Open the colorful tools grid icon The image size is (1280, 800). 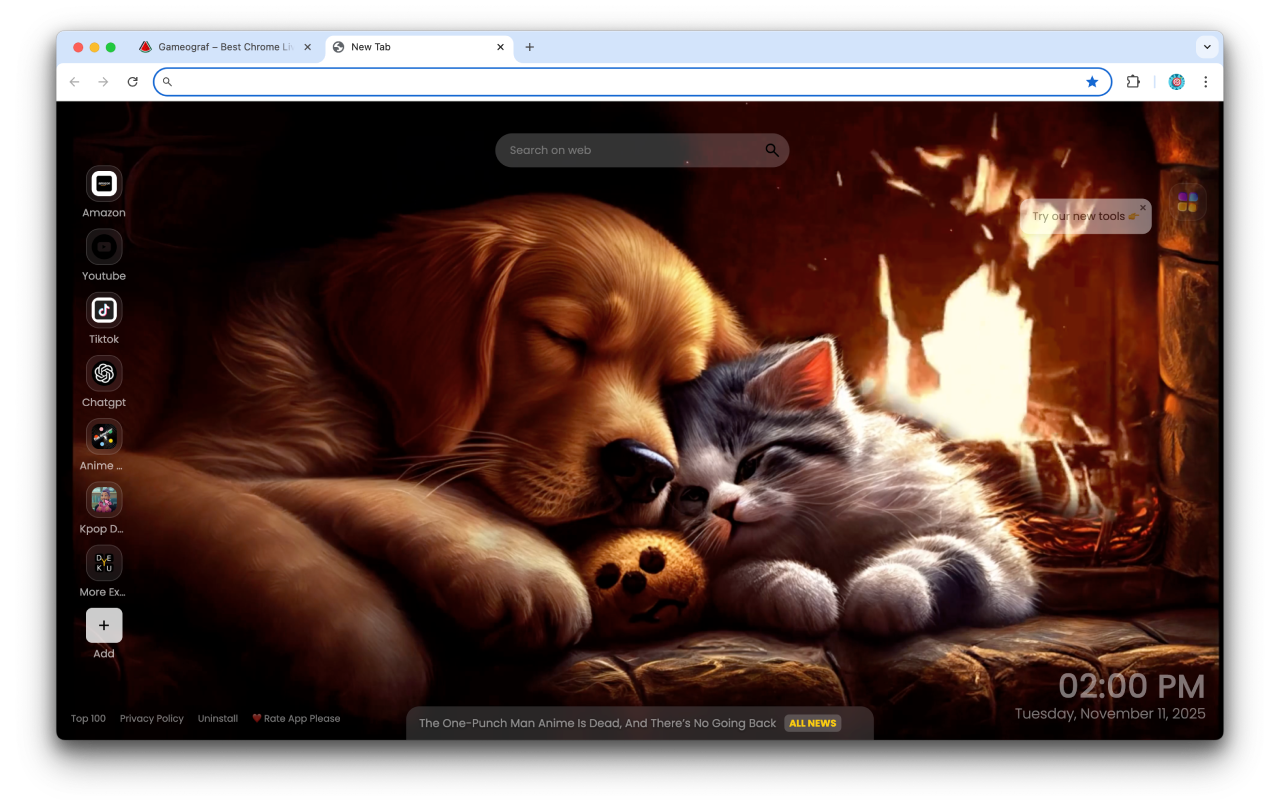click(x=1187, y=202)
